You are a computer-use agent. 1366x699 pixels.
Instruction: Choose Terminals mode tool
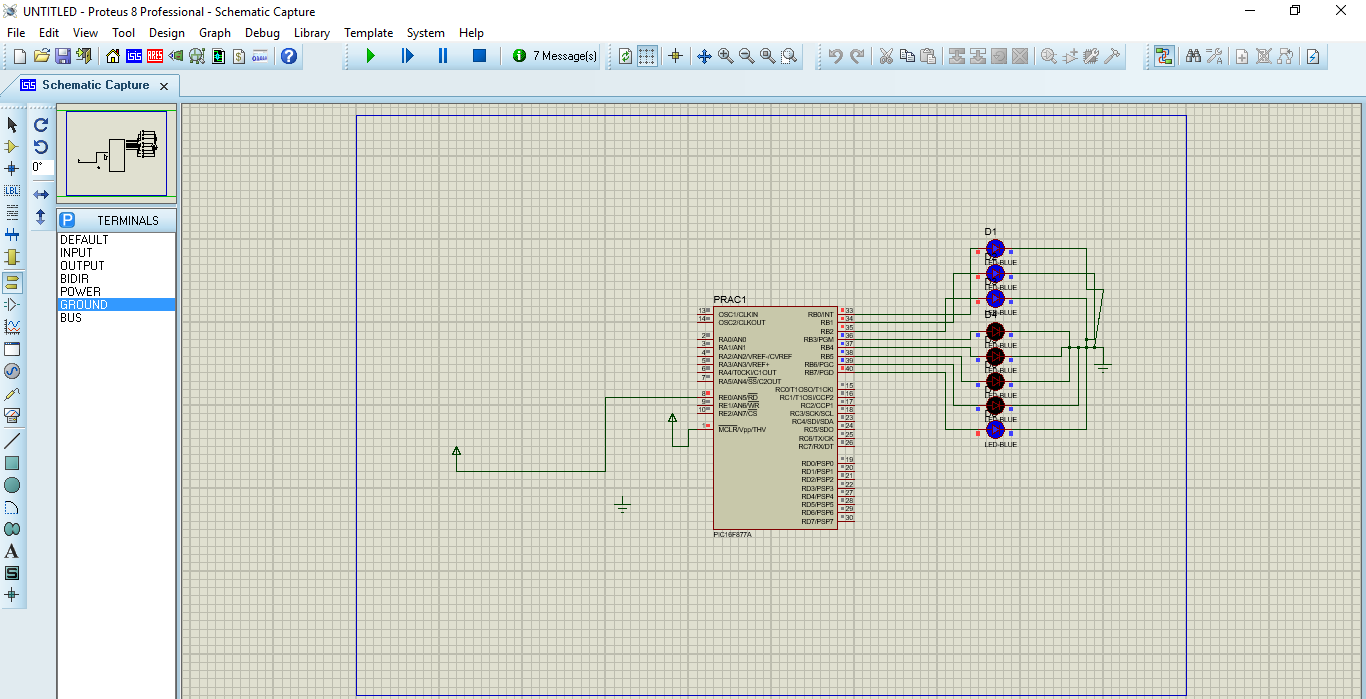[x=12, y=282]
